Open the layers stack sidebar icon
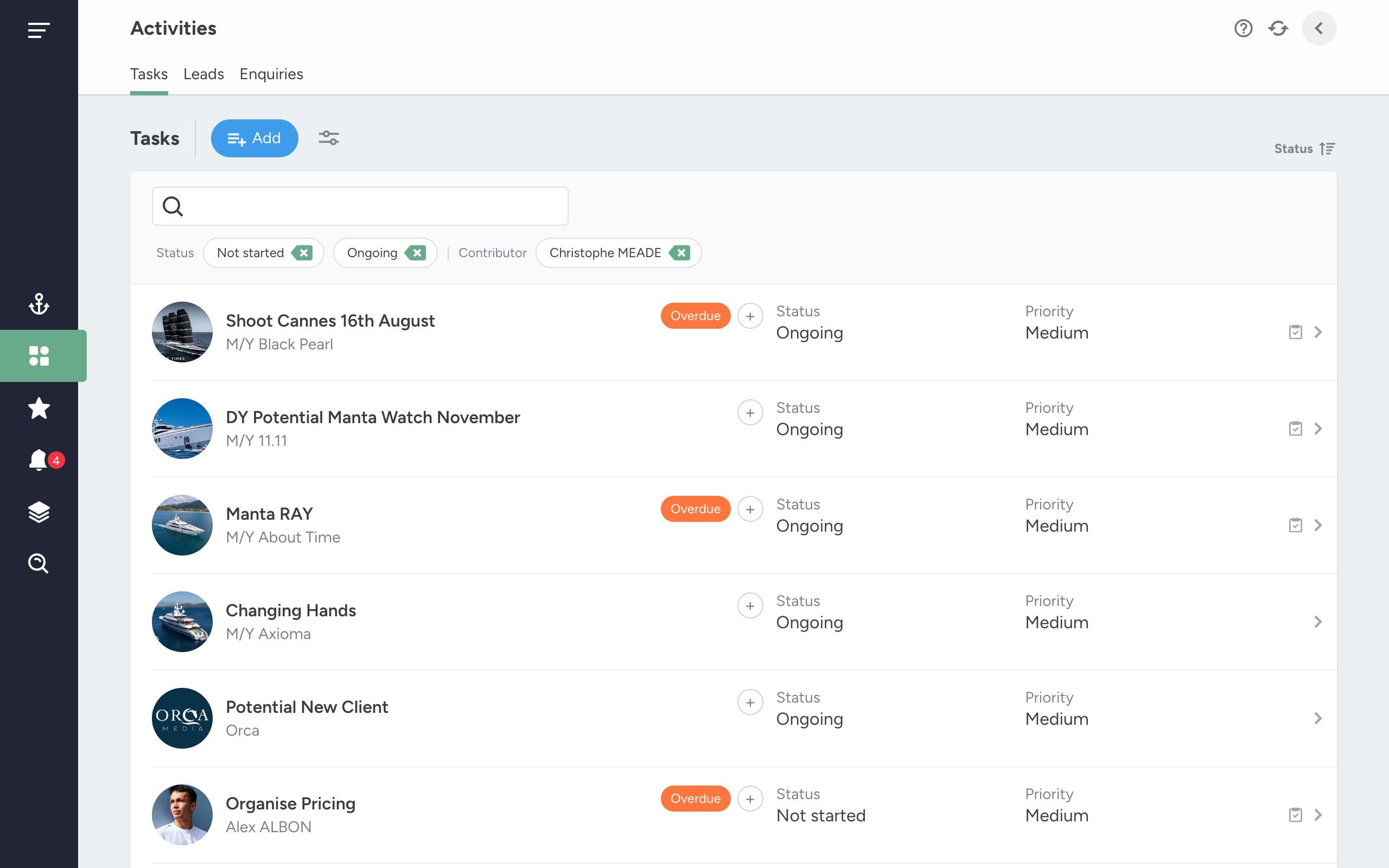The image size is (1389, 868). [x=39, y=512]
